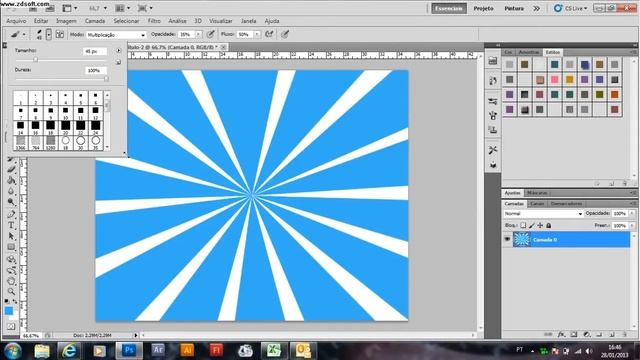The image size is (640, 360).
Task: Click the Camada 0 layer thumbnail
Action: [x=522, y=239]
